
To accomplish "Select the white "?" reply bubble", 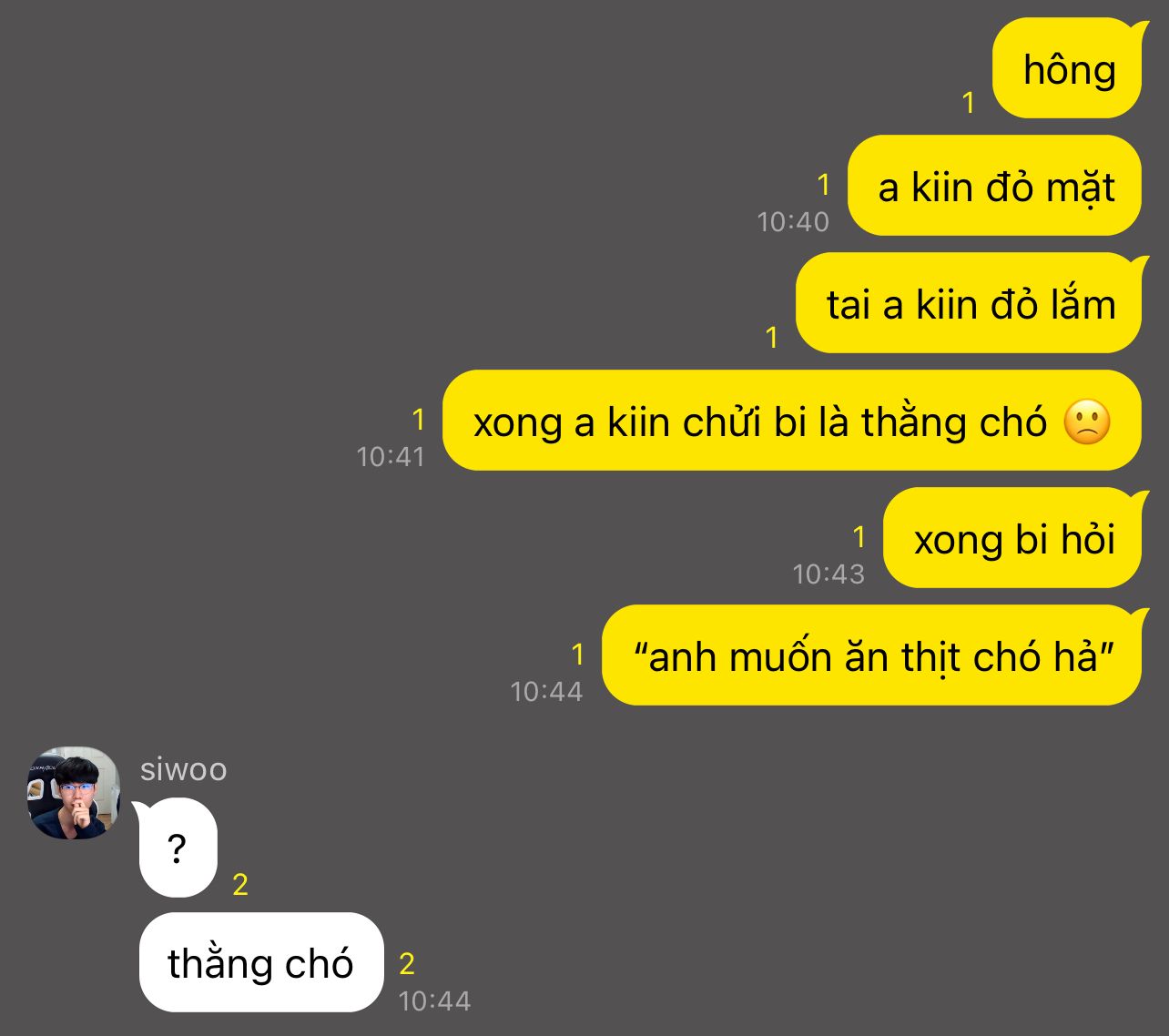I will [178, 848].
